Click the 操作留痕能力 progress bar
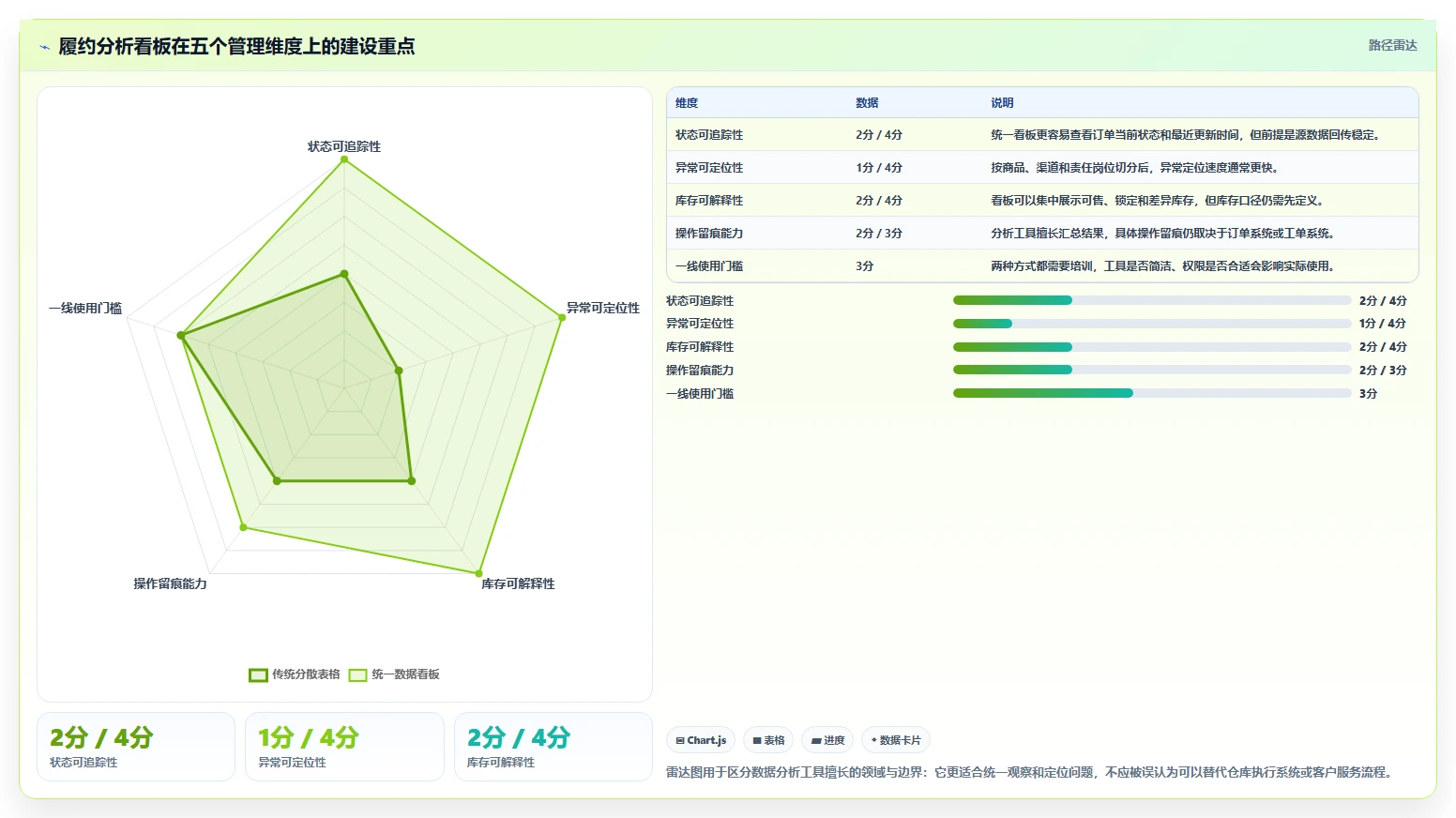 pos(1152,370)
